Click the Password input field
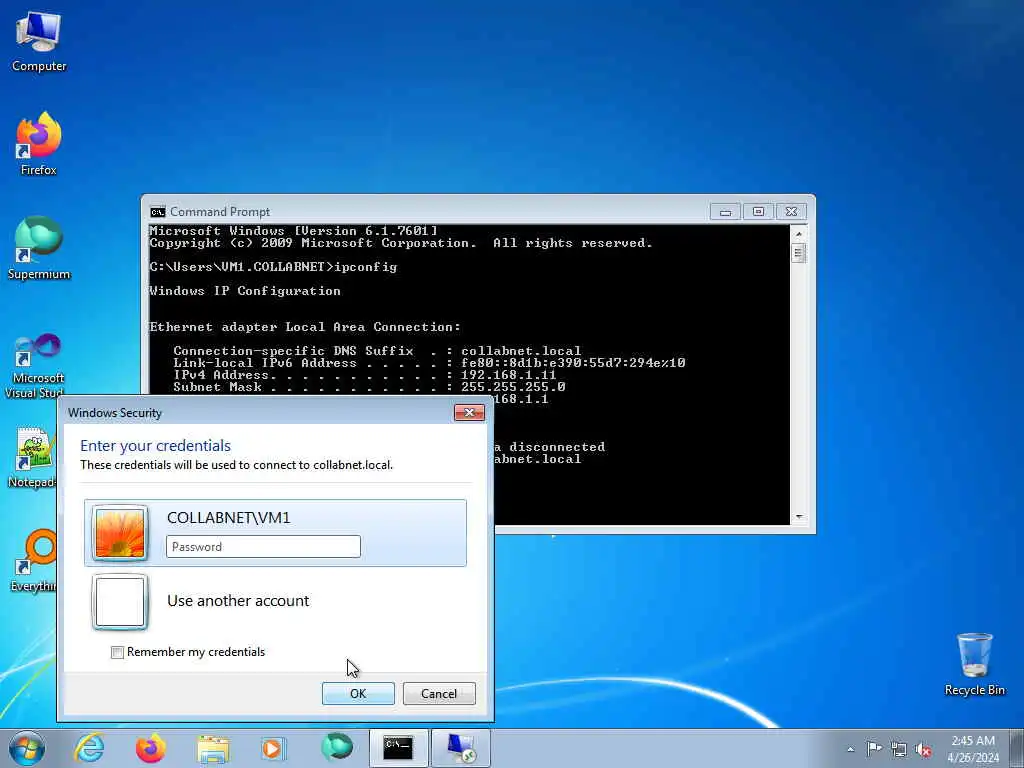The height and width of the screenshot is (768, 1024). (263, 547)
